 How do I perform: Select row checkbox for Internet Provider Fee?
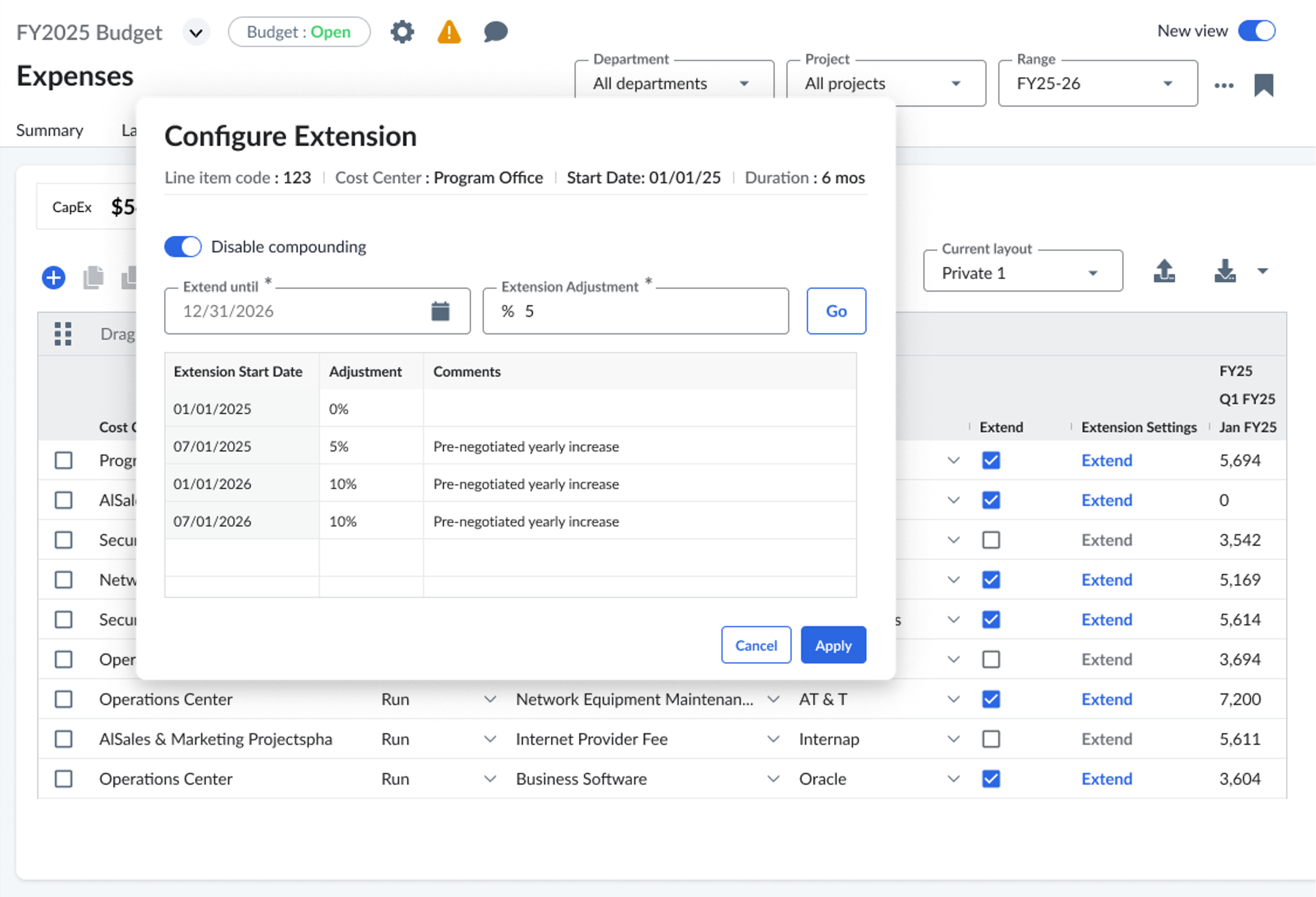coord(63,739)
